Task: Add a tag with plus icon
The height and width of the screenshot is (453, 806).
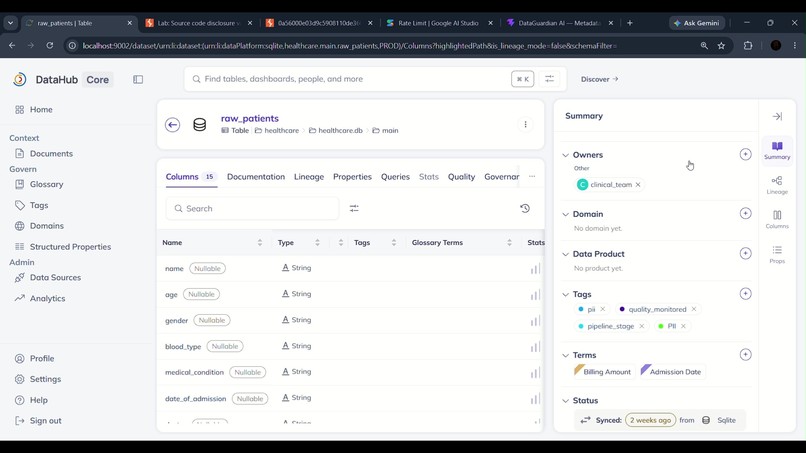Action: (x=745, y=294)
